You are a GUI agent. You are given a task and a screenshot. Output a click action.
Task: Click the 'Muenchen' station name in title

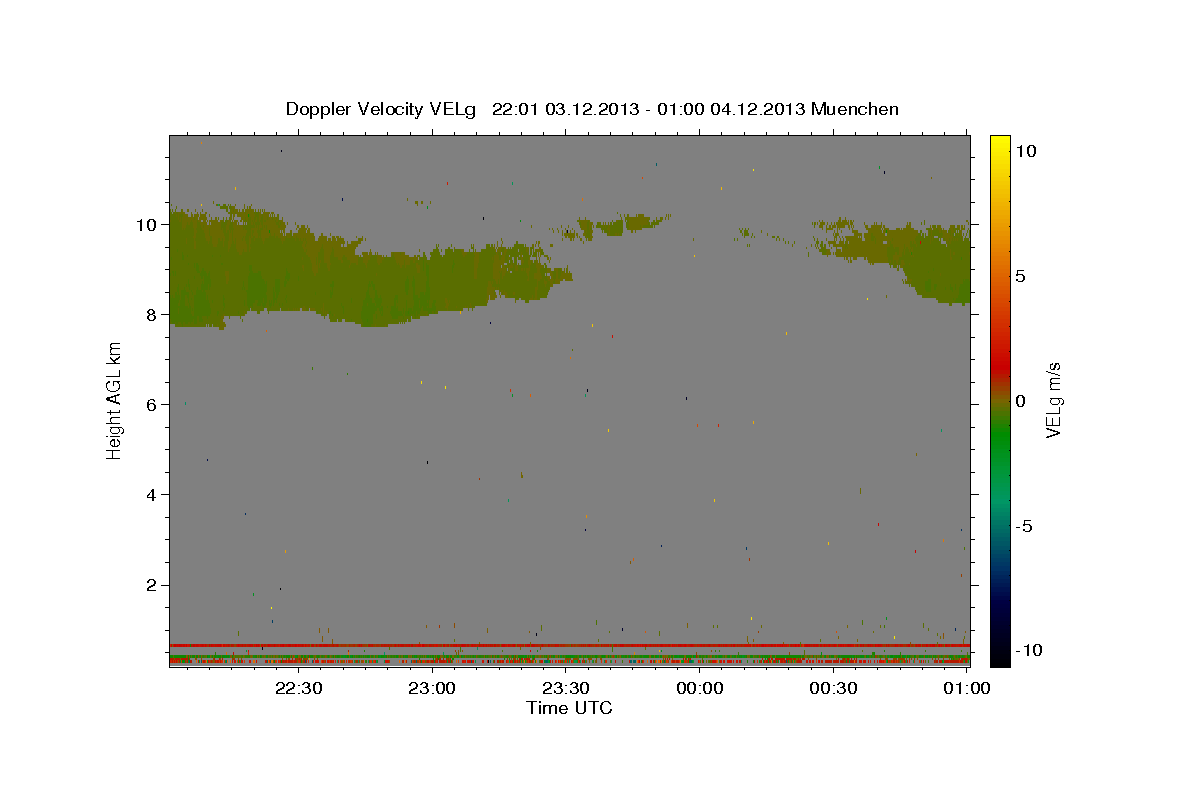[x=855, y=109]
